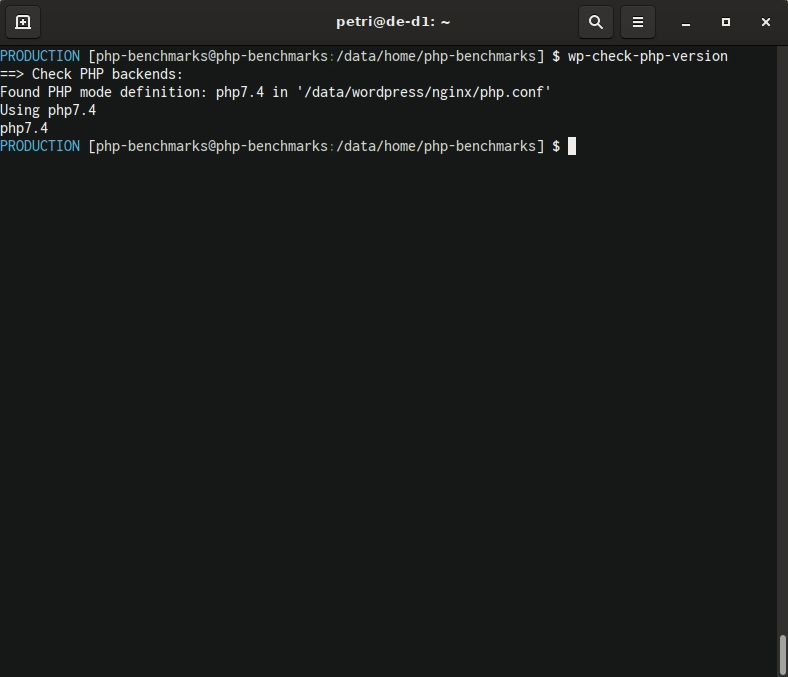Minimize the terminal window

click(685, 22)
